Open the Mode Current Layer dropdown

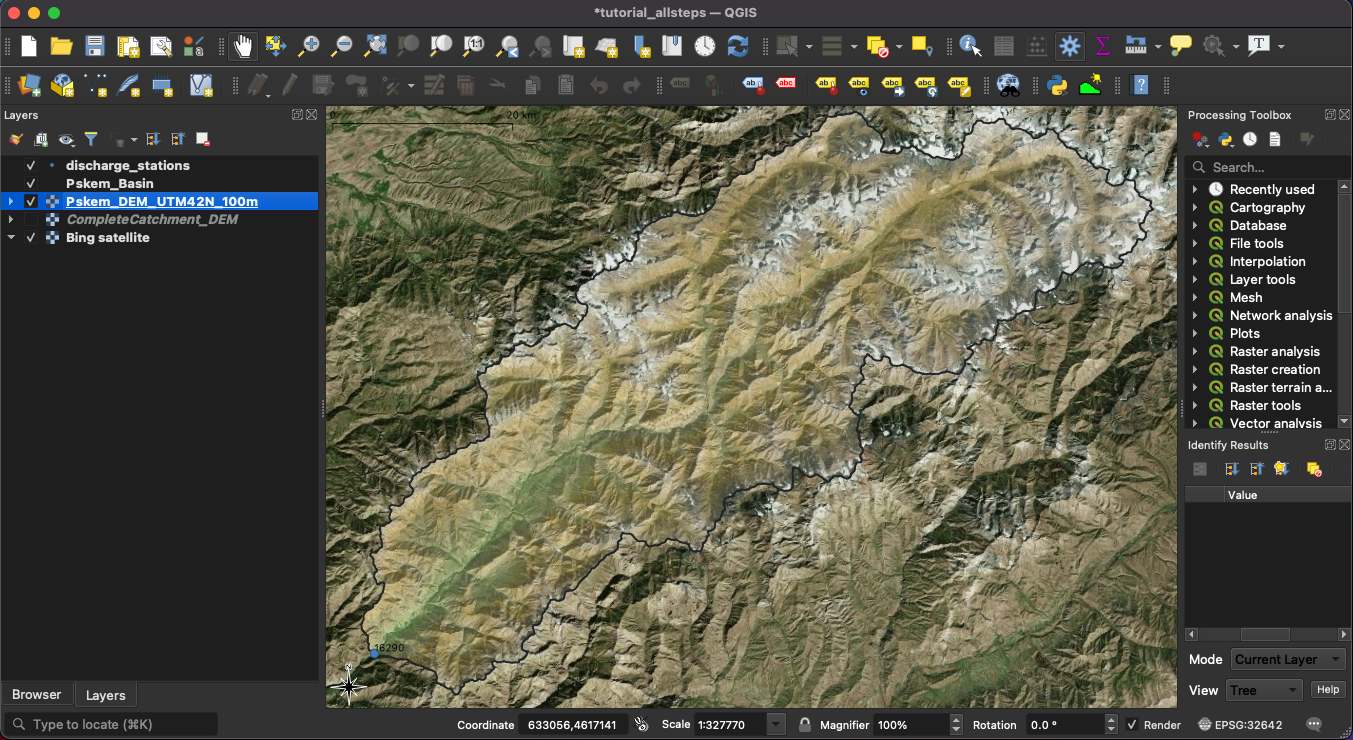coord(1287,660)
